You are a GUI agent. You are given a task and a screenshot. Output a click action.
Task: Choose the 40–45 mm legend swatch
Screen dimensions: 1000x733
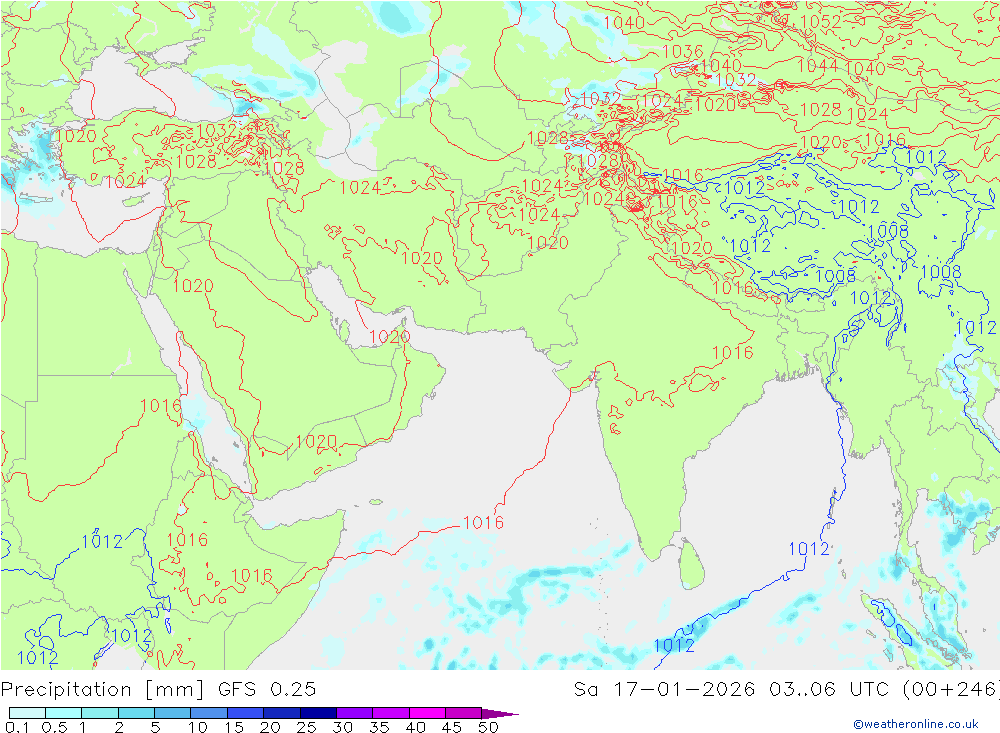(427, 713)
